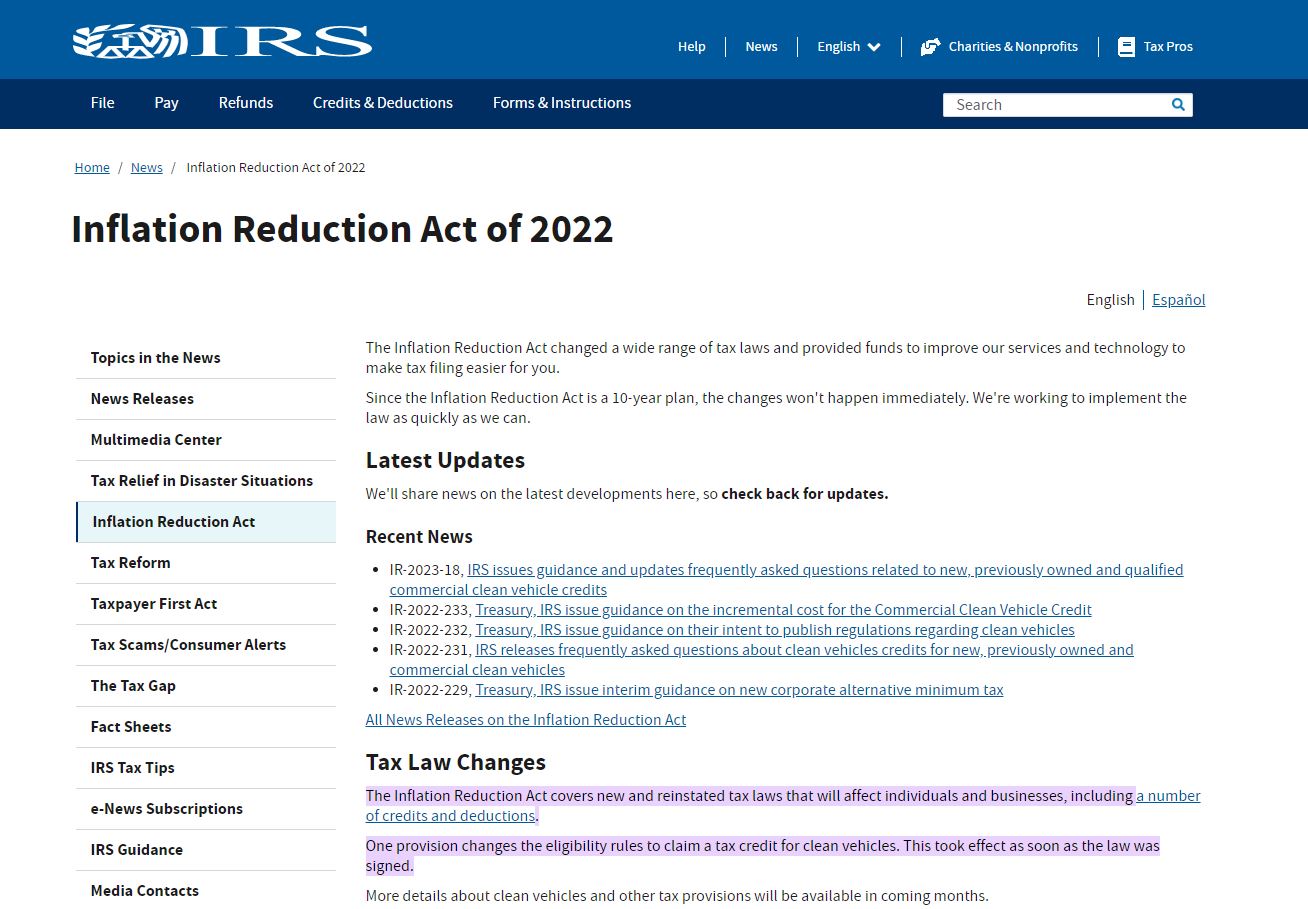Open The Tax Gap sidebar item
Viewport: 1308px width, 909px height.
coord(206,686)
